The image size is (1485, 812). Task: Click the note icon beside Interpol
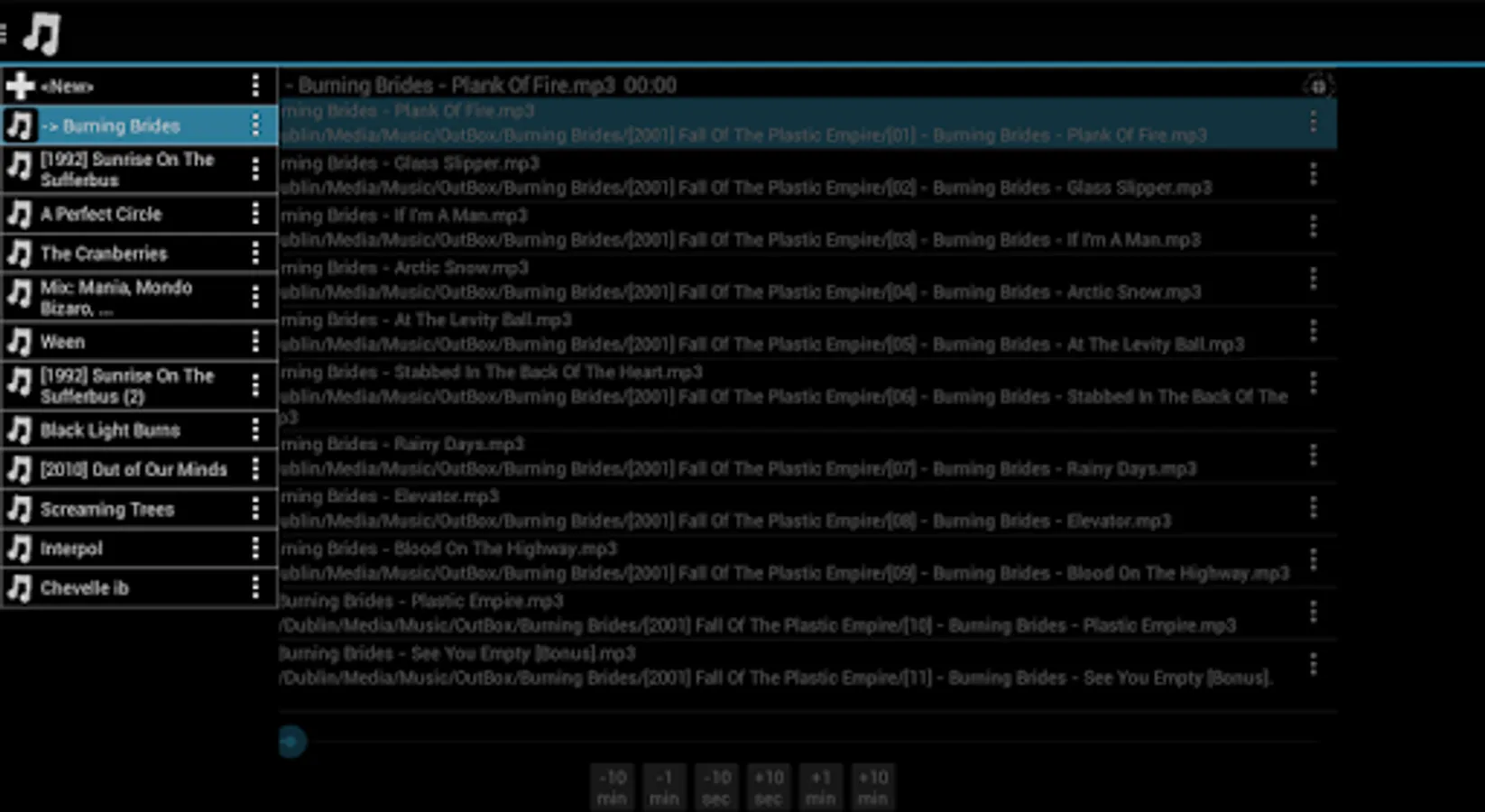20,549
